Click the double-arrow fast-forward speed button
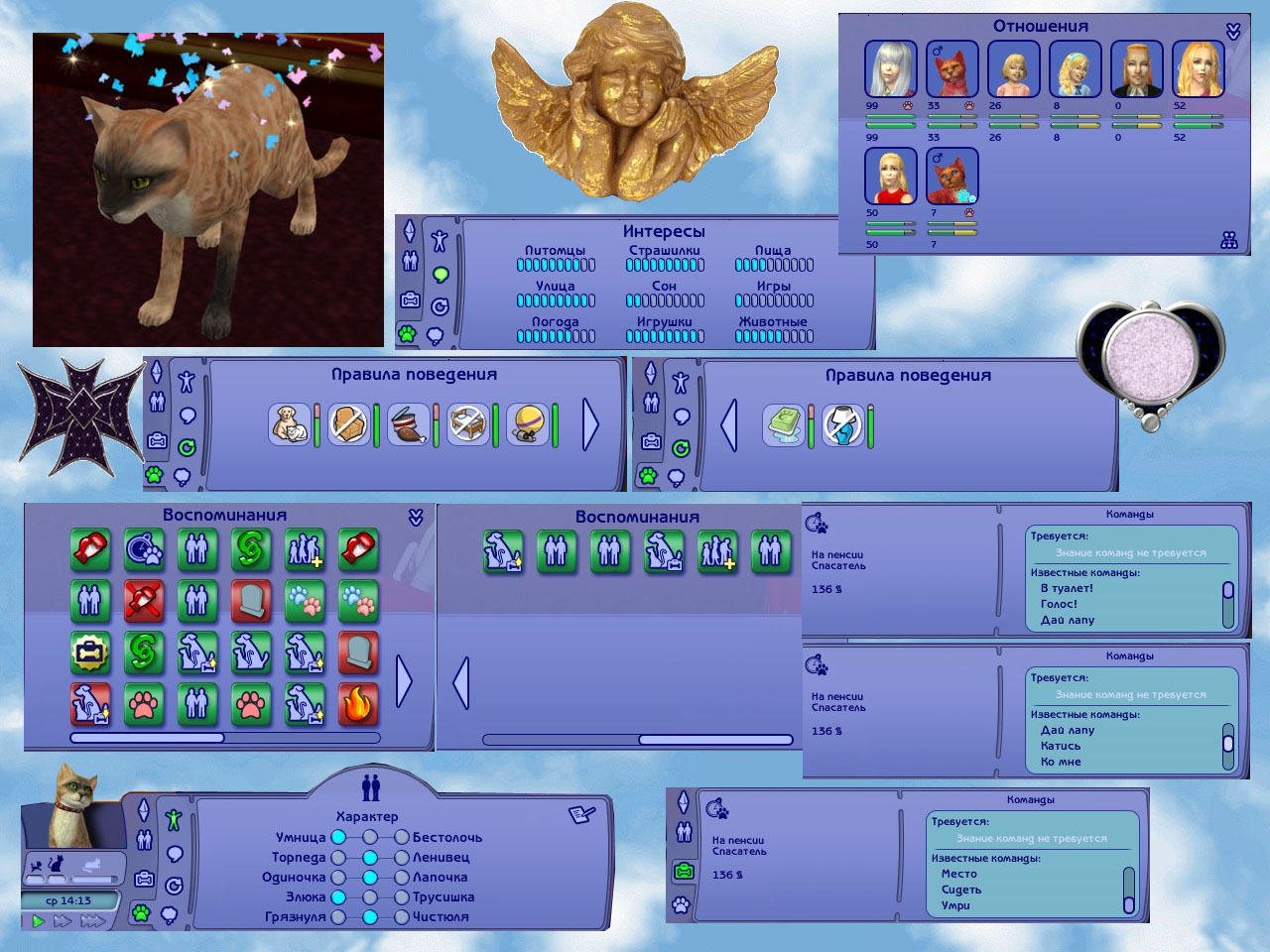Screen dimensions: 1270x952 point(63,921)
